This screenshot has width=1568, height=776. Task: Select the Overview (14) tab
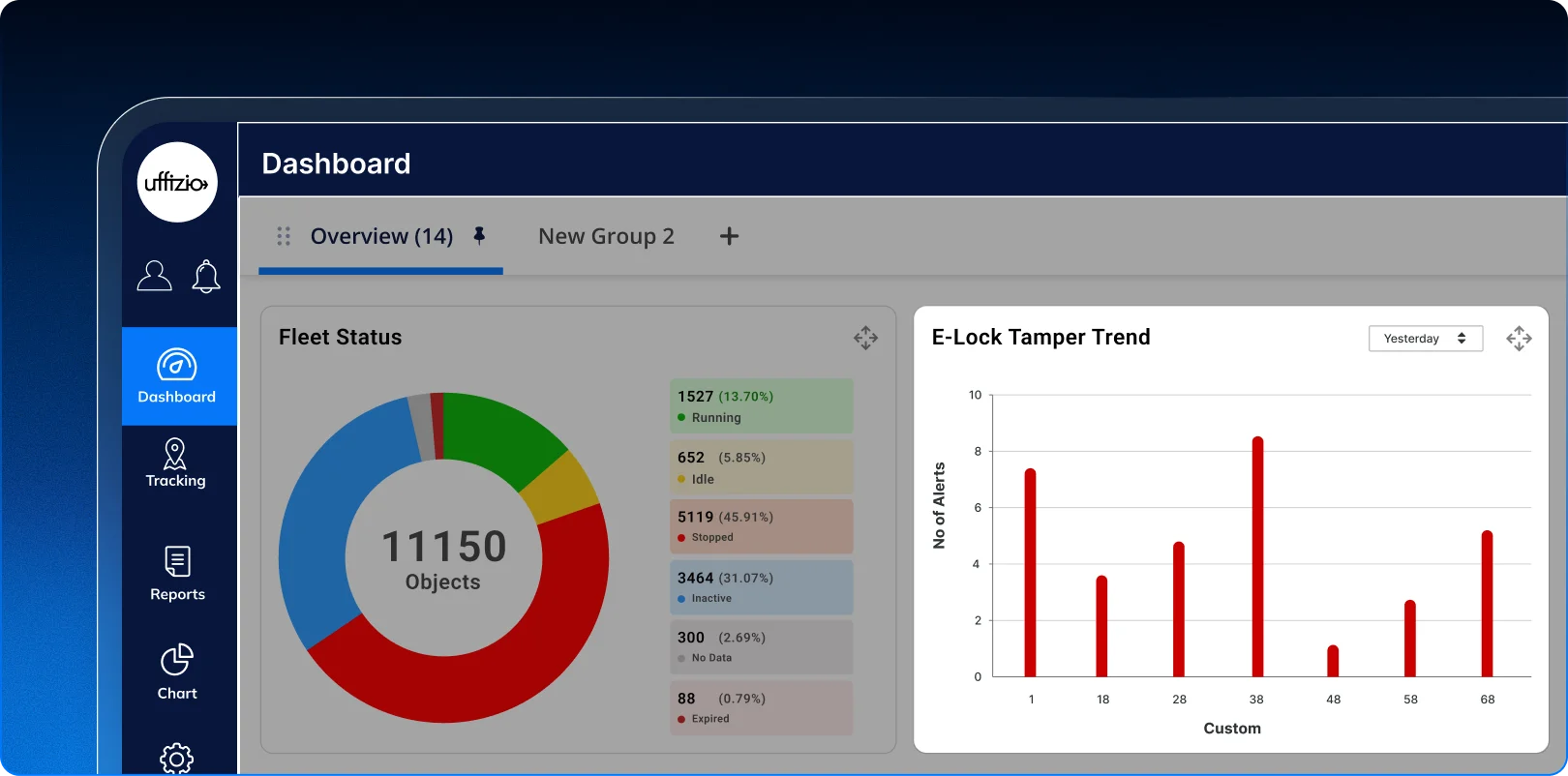pos(381,236)
